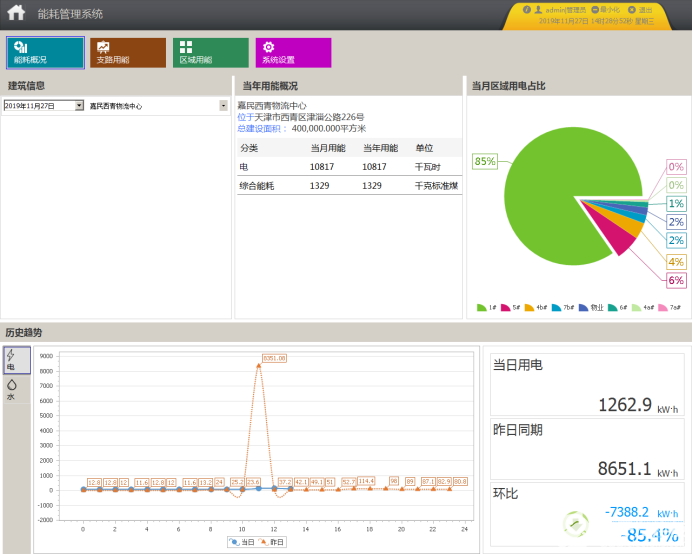Toggle the 4a# legend item in pie chart
The width and height of the screenshot is (693, 554).
(x=643, y=307)
